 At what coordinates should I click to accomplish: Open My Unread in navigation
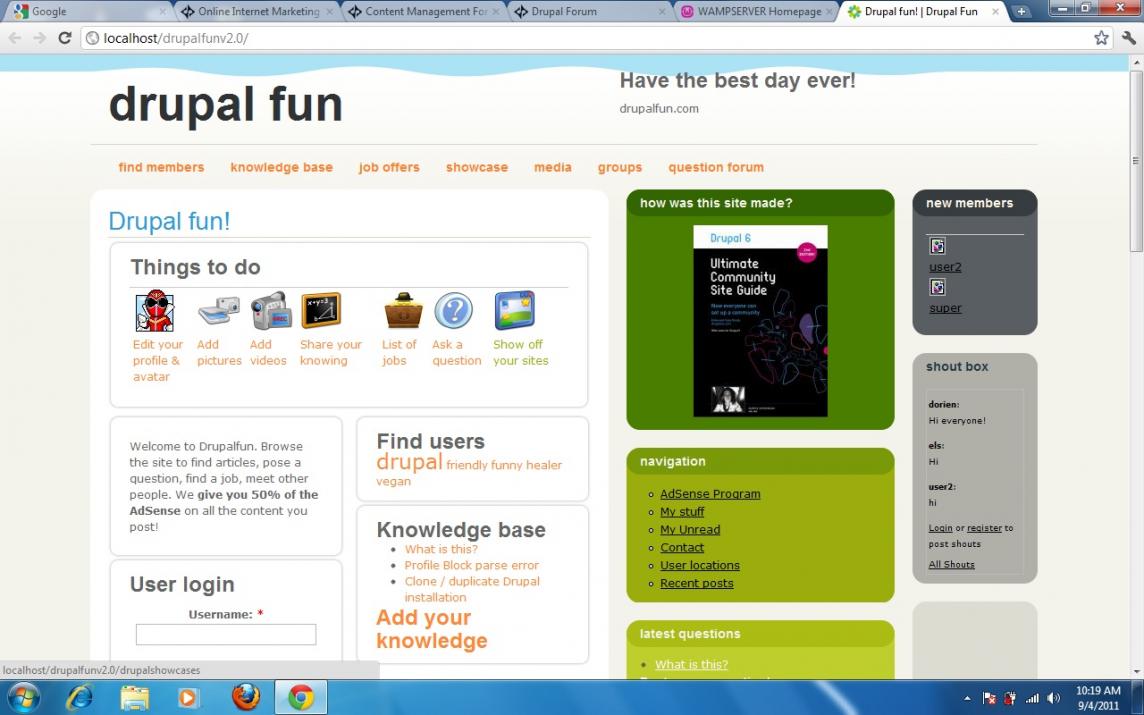pyautogui.click(x=689, y=530)
